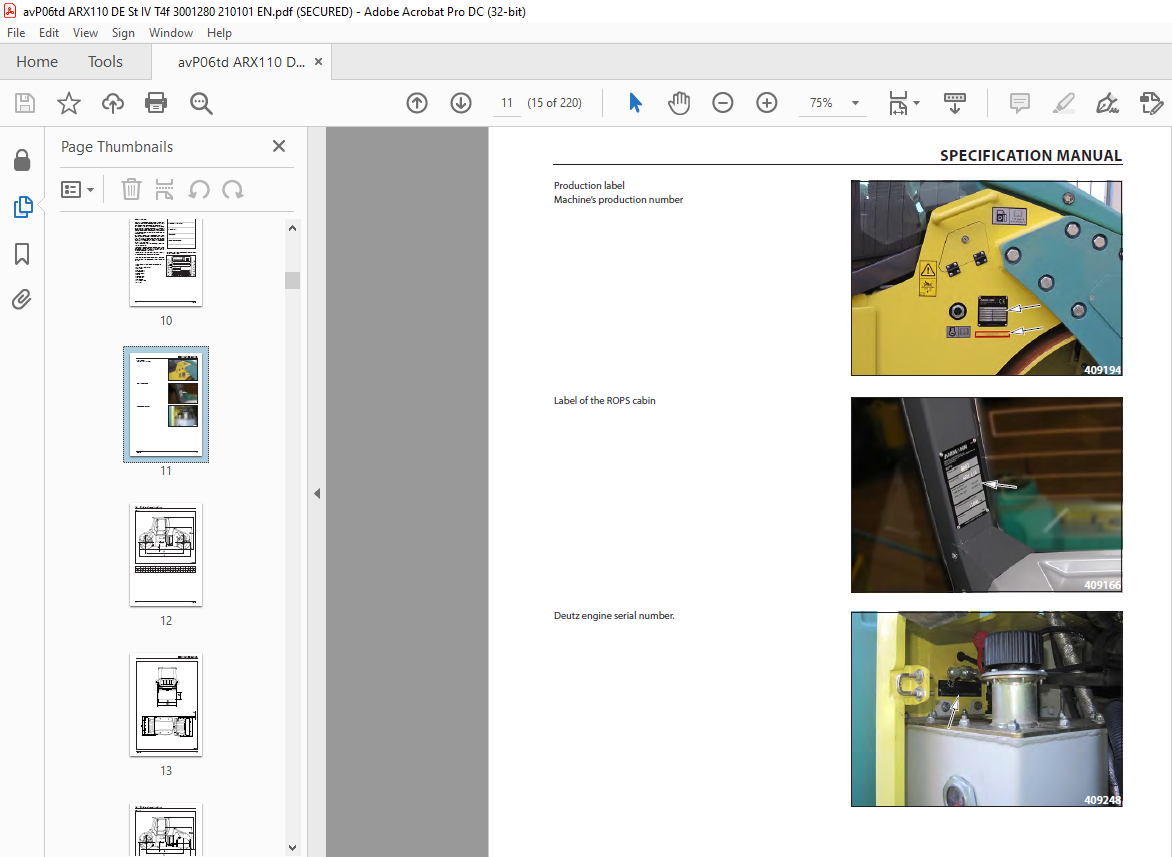Image resolution: width=1172 pixels, height=857 pixels.
Task: Click thumbnail scrollbar up arrow
Action: pyautogui.click(x=292, y=228)
